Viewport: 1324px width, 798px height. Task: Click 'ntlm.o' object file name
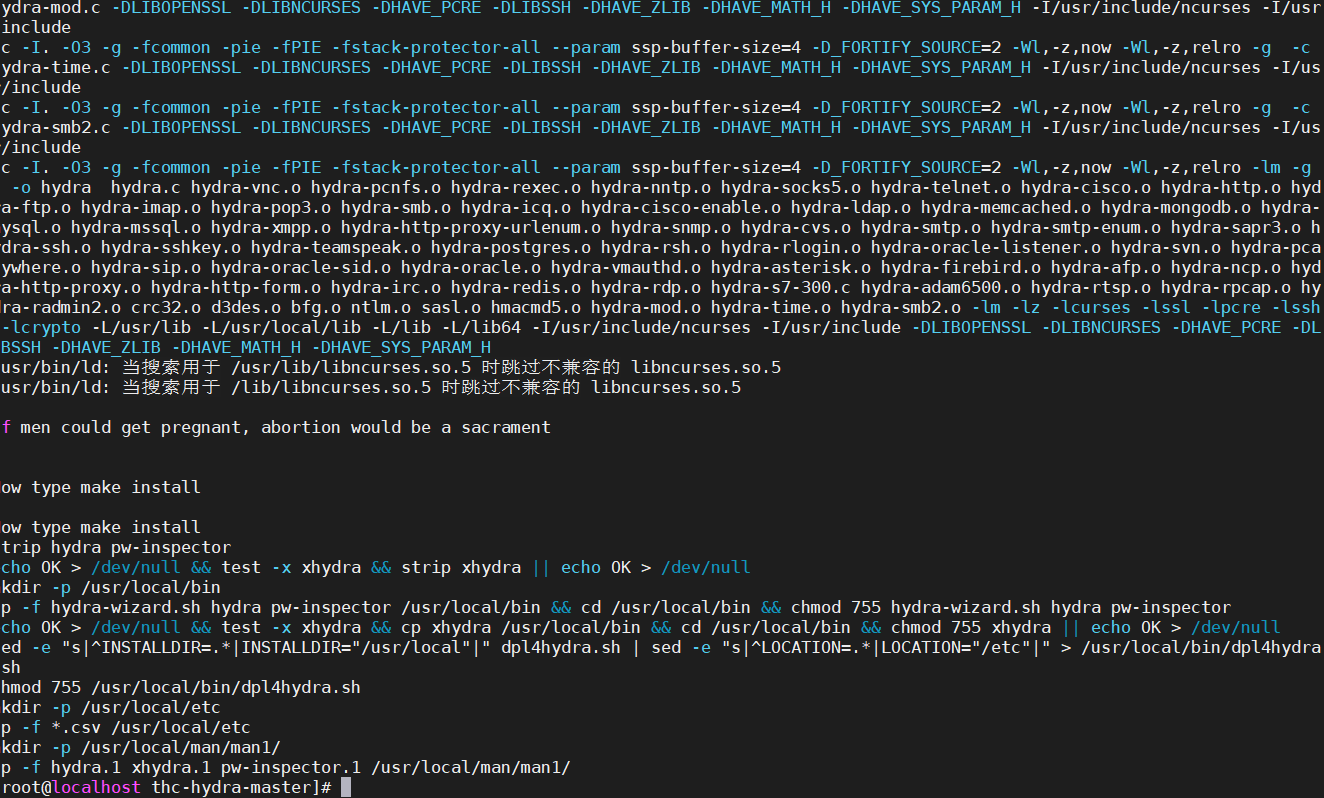click(381, 308)
